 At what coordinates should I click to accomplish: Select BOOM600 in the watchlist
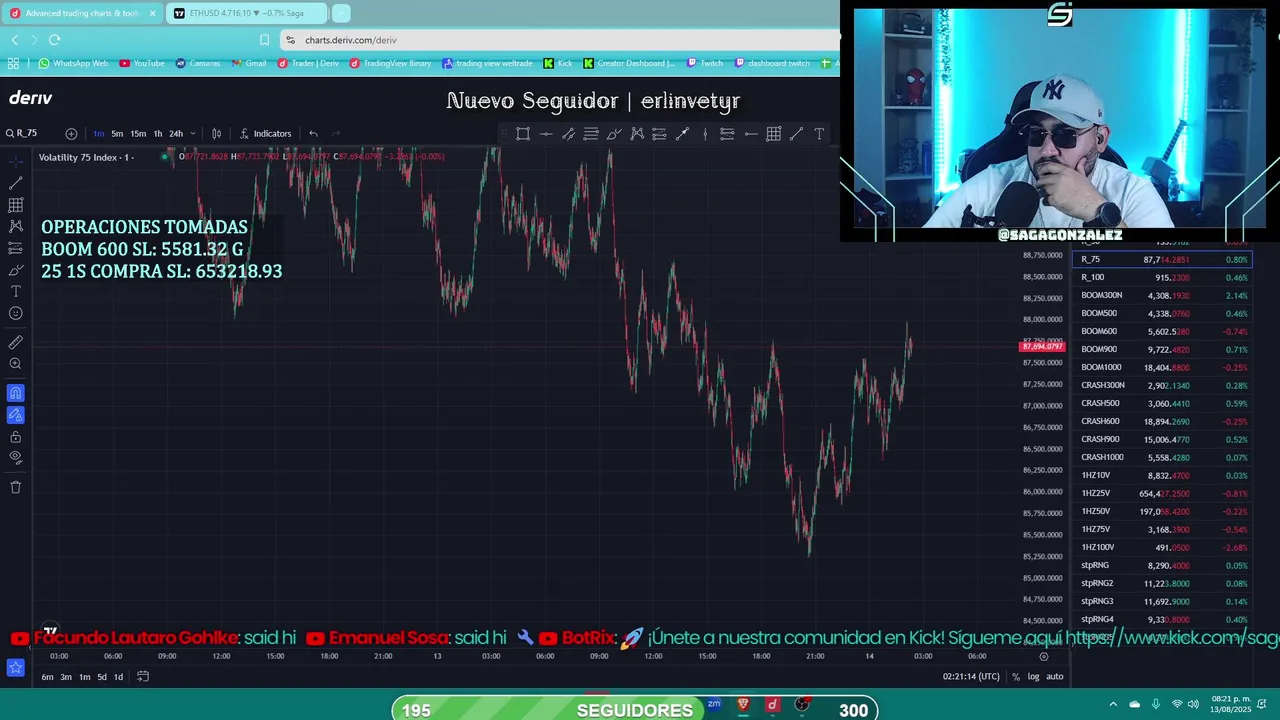tap(1161, 331)
